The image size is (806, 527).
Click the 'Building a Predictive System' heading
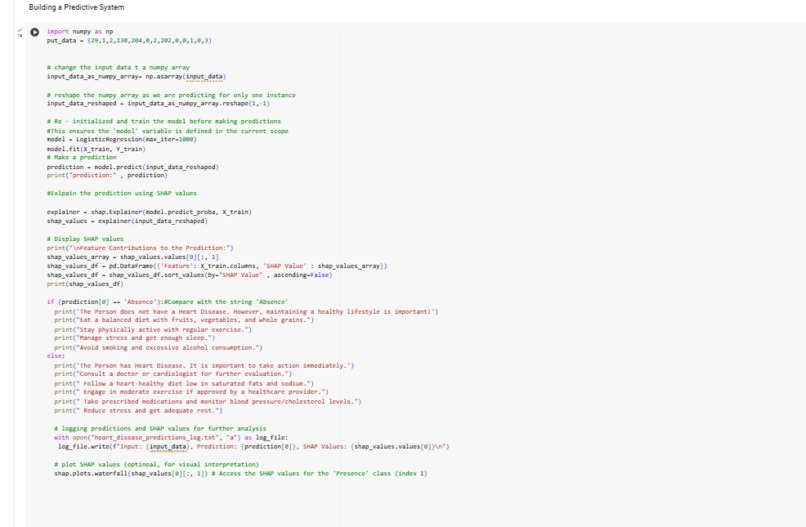coord(77,7)
